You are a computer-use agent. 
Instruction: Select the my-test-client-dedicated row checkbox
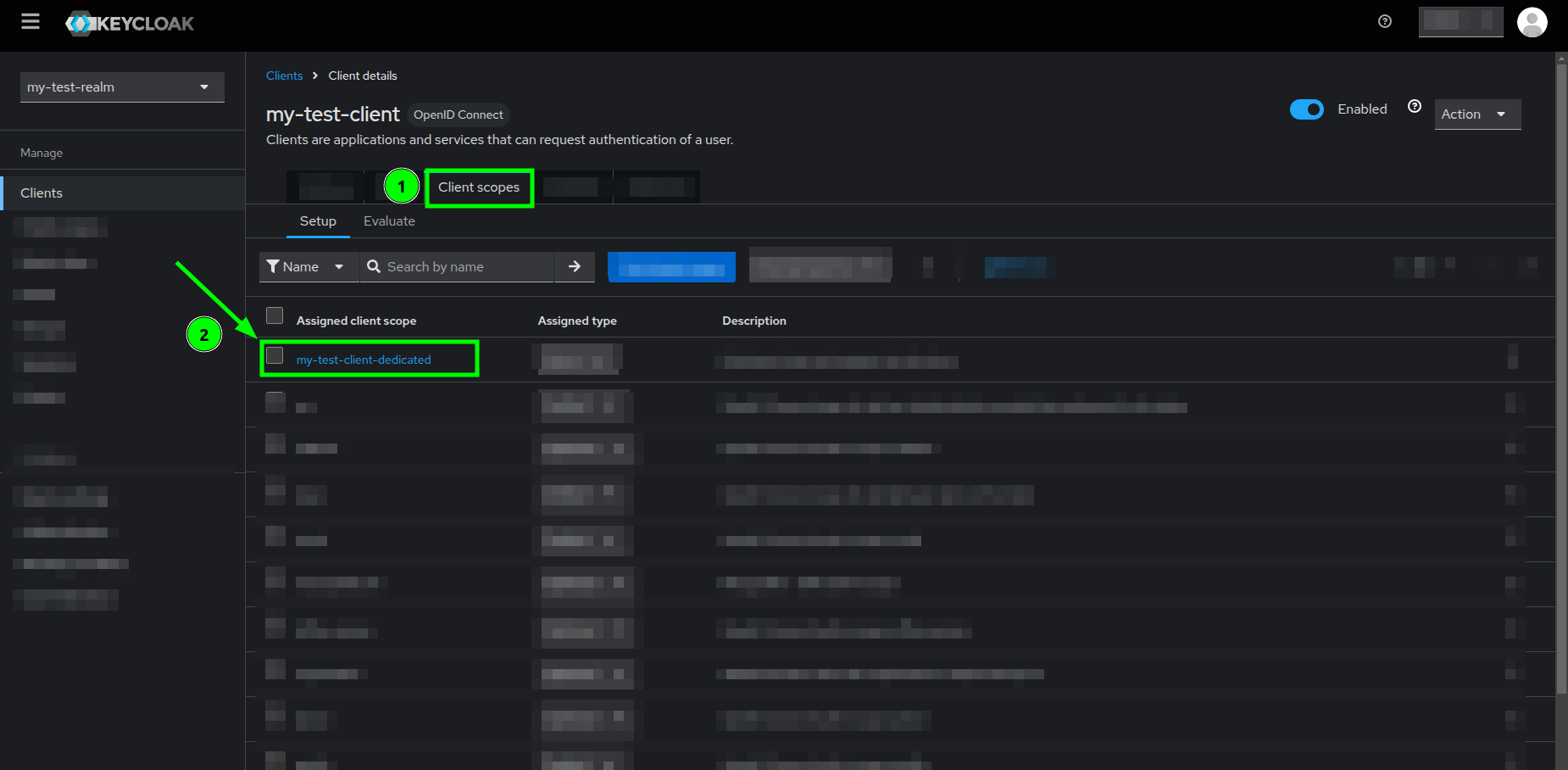pos(275,356)
